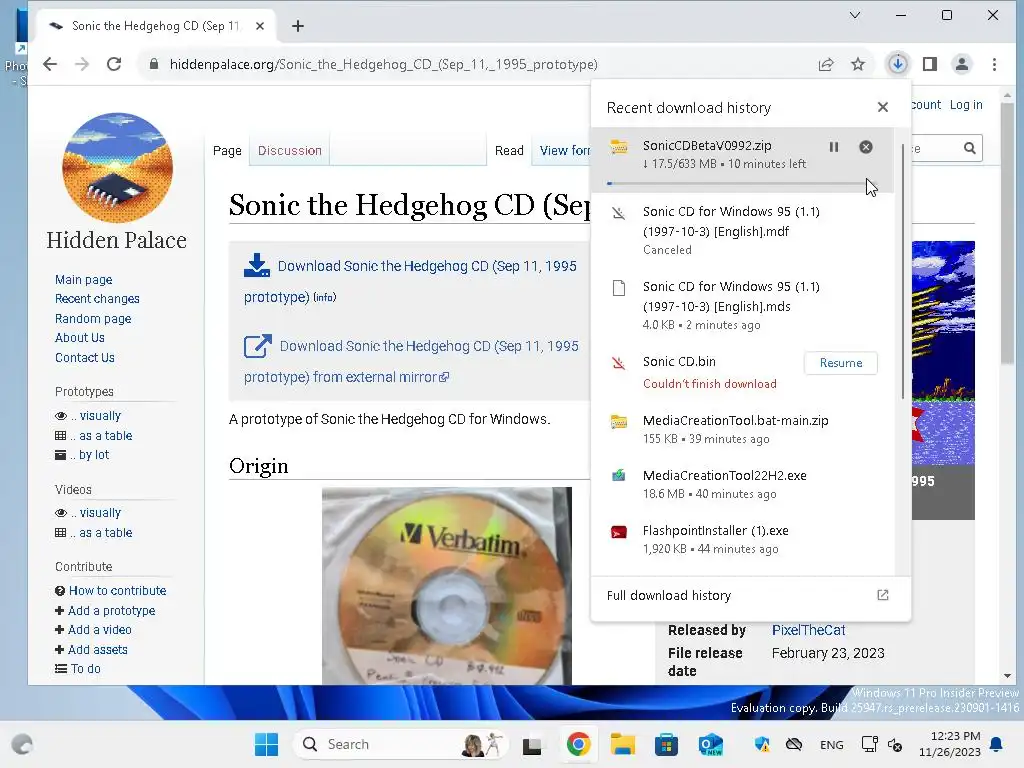Expand the tab search chevron

[855, 15]
